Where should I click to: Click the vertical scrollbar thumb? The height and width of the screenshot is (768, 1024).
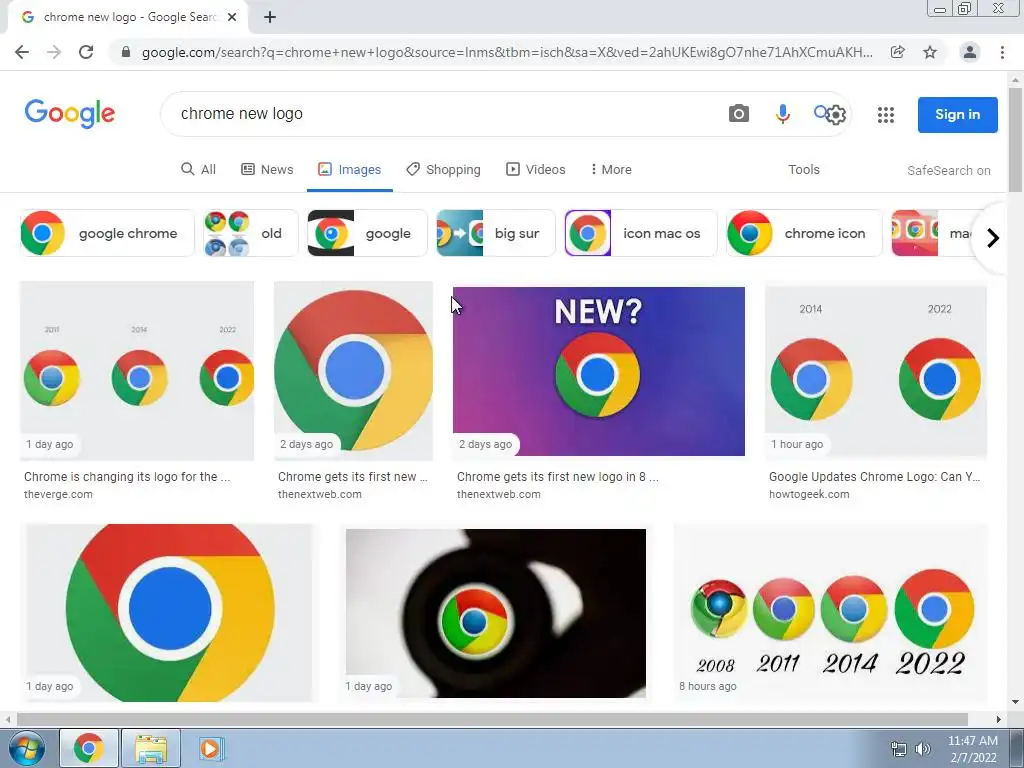point(1015,139)
